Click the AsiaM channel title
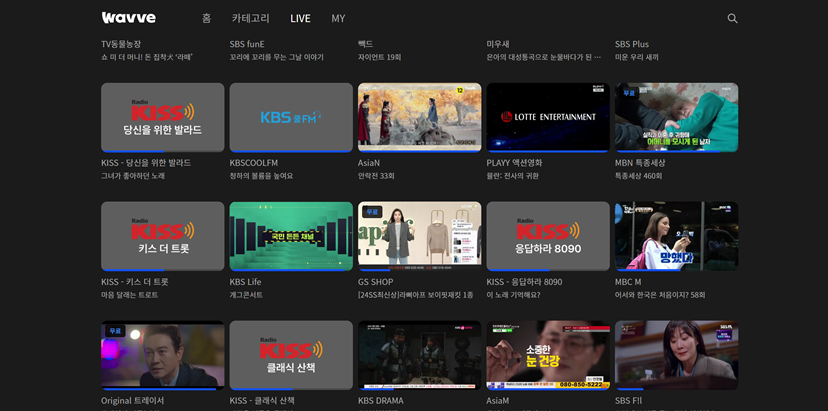This screenshot has width=828, height=411. [x=498, y=400]
